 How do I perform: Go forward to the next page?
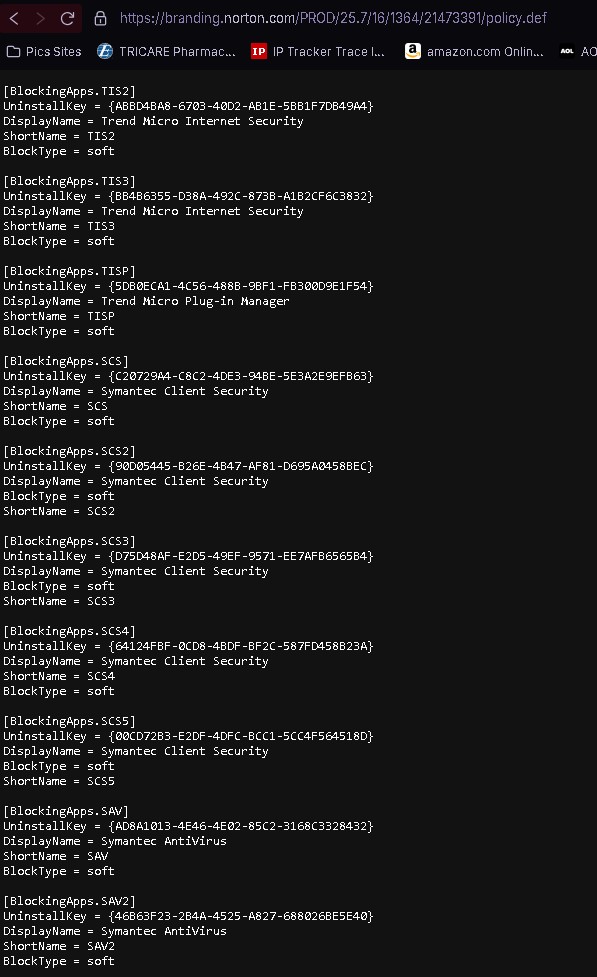pyautogui.click(x=41, y=18)
